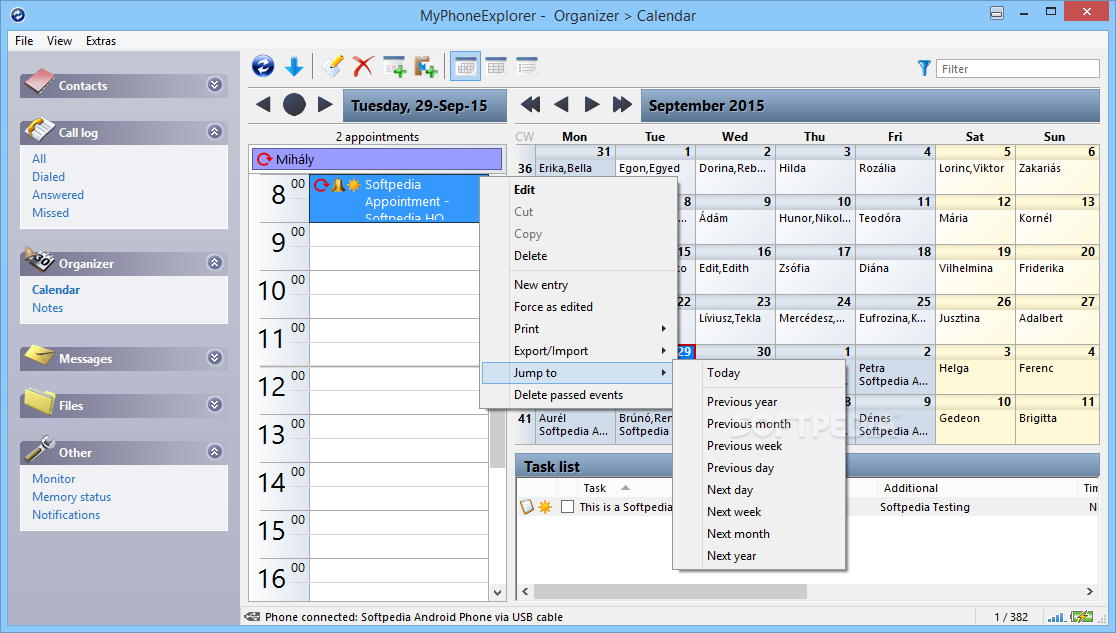Screen dimensions: 1116x633
Task: Click the blue filter funnel icon
Action: pyautogui.click(x=924, y=68)
